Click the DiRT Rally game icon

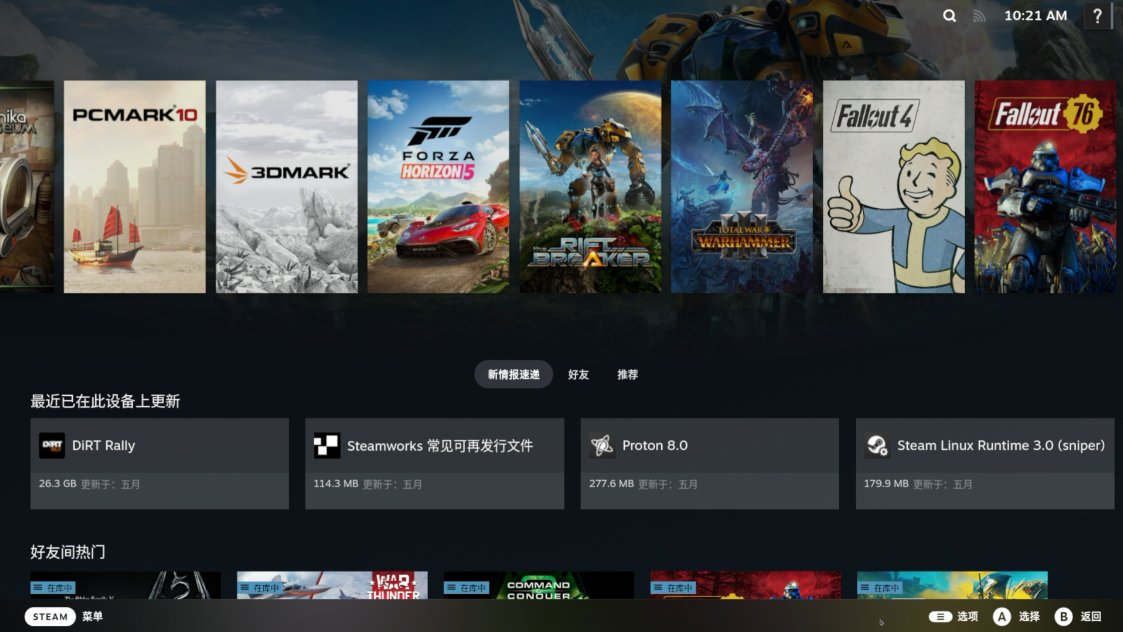coord(52,446)
